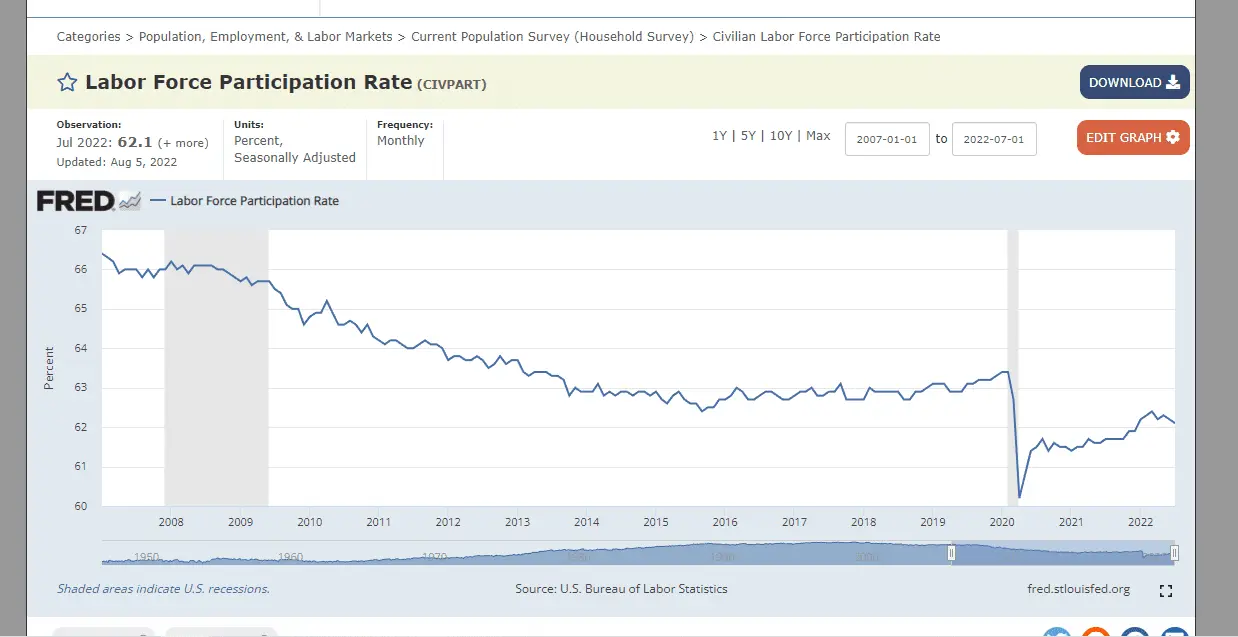The width and height of the screenshot is (1238, 637).
Task: Open the Edit Graph panel
Action: coord(1132,138)
